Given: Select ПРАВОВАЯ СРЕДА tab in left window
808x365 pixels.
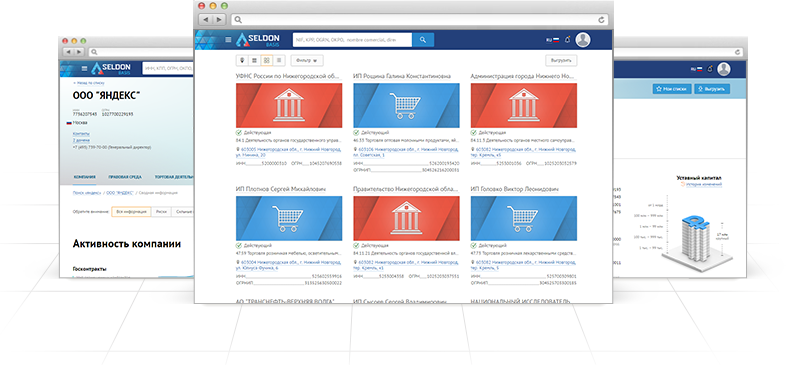Looking at the screenshot, I should coord(125,177).
